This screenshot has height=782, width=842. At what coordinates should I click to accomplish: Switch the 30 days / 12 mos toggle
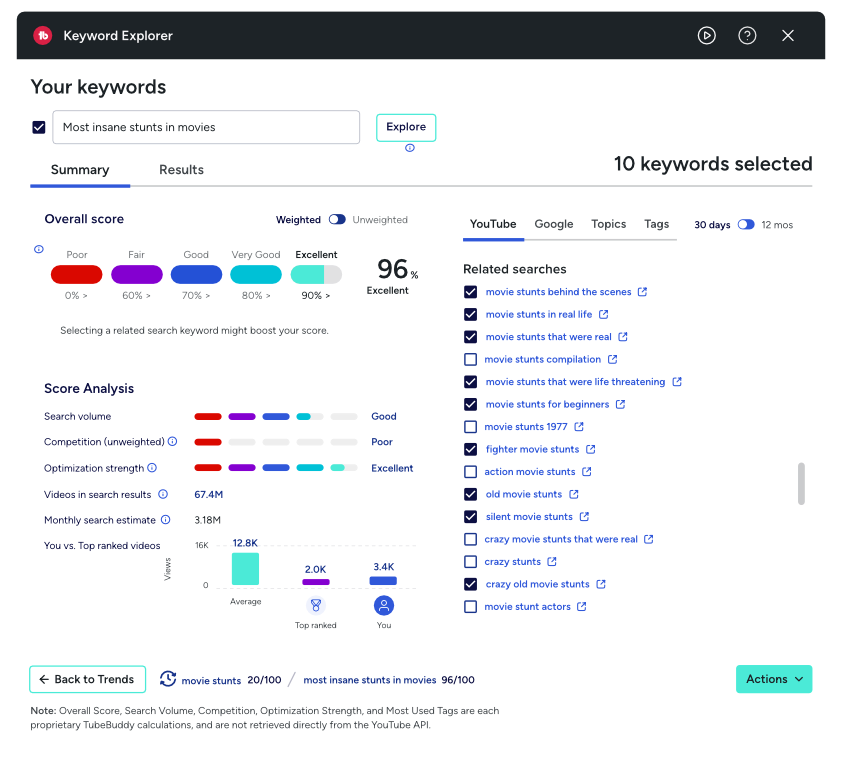click(746, 225)
